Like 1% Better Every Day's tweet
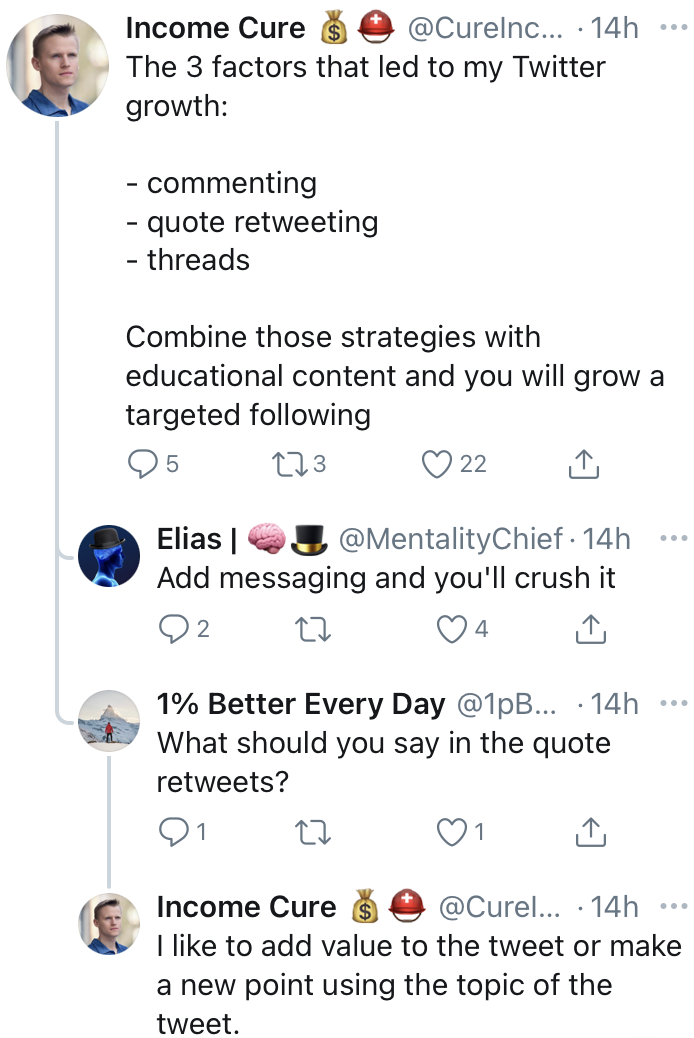This screenshot has height=1038, width=694. 453,831
